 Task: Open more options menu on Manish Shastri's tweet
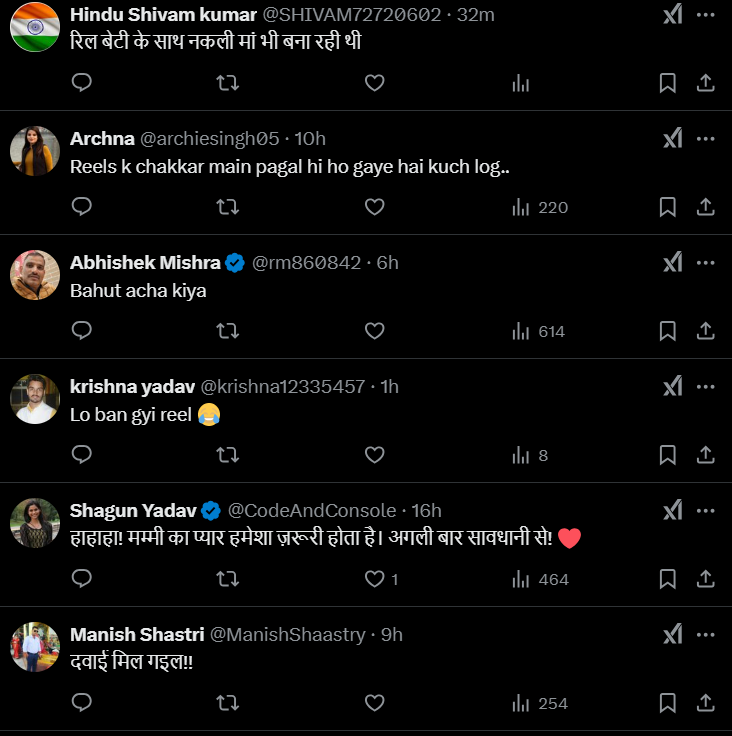(x=706, y=634)
